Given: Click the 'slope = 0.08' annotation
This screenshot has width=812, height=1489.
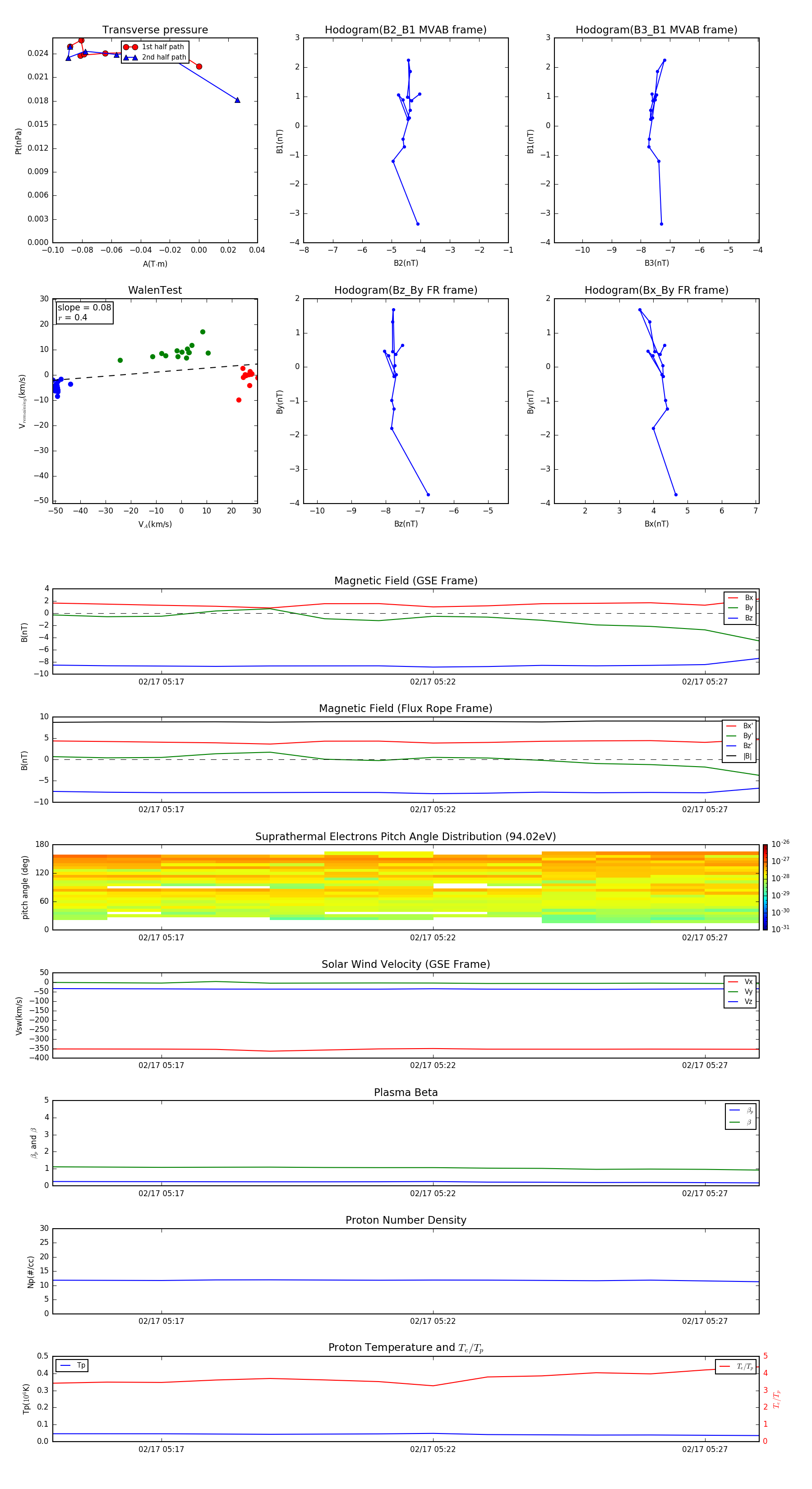Looking at the screenshot, I should click(x=84, y=308).
